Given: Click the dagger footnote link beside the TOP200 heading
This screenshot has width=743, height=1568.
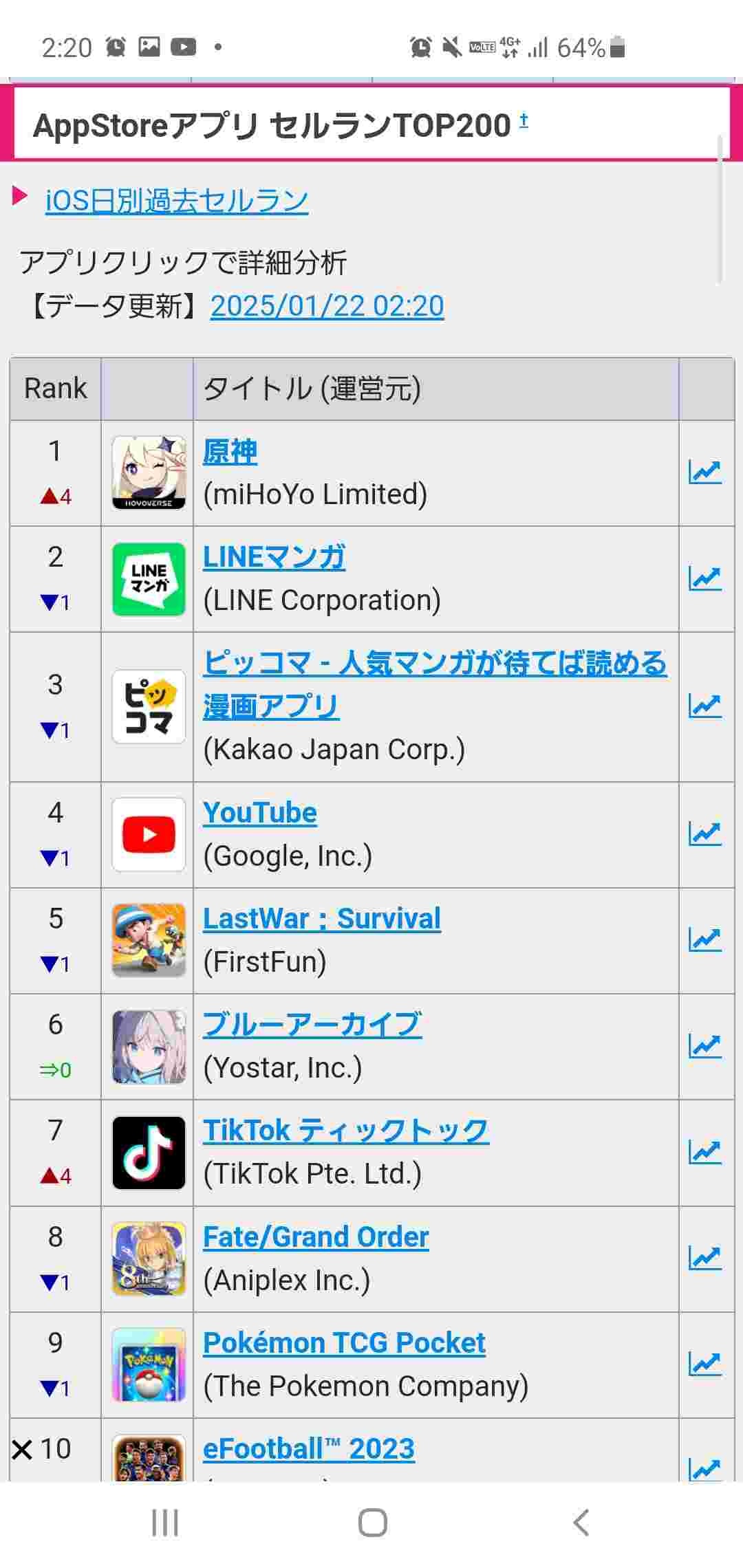Looking at the screenshot, I should pyautogui.click(x=524, y=120).
